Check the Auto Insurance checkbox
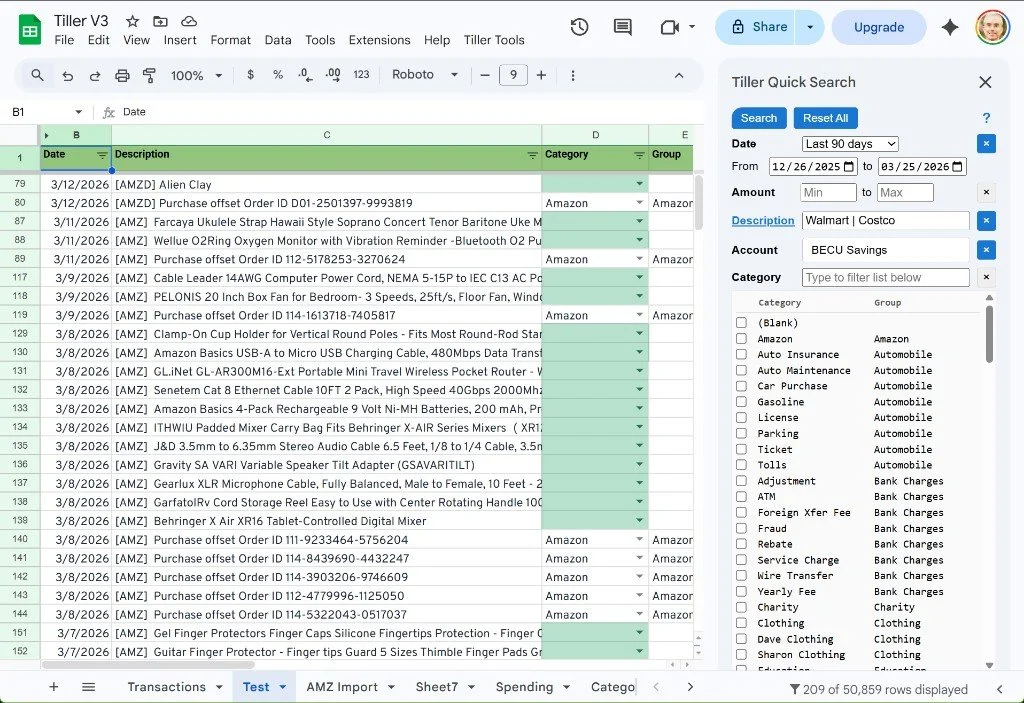 (741, 354)
